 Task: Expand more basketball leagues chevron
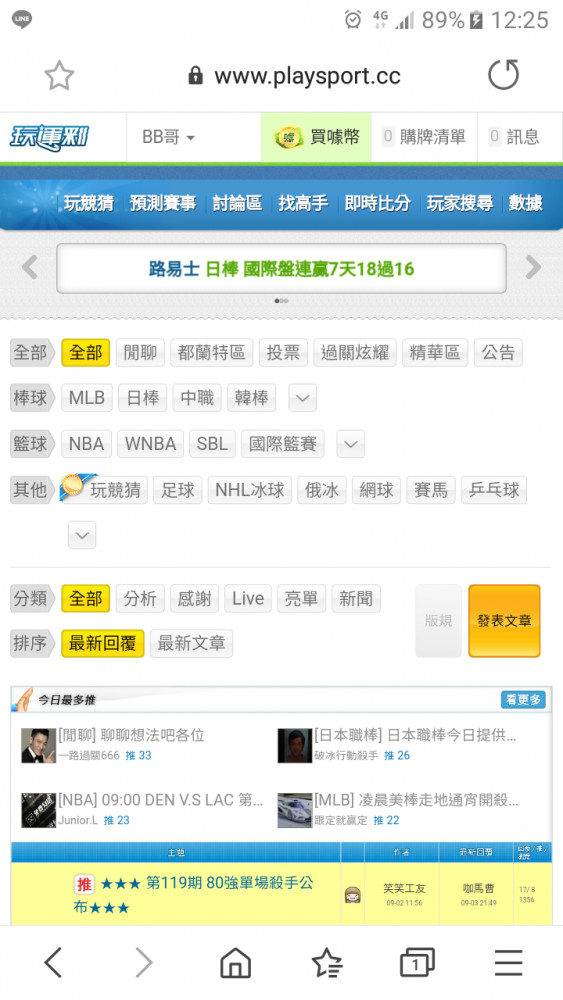point(351,444)
